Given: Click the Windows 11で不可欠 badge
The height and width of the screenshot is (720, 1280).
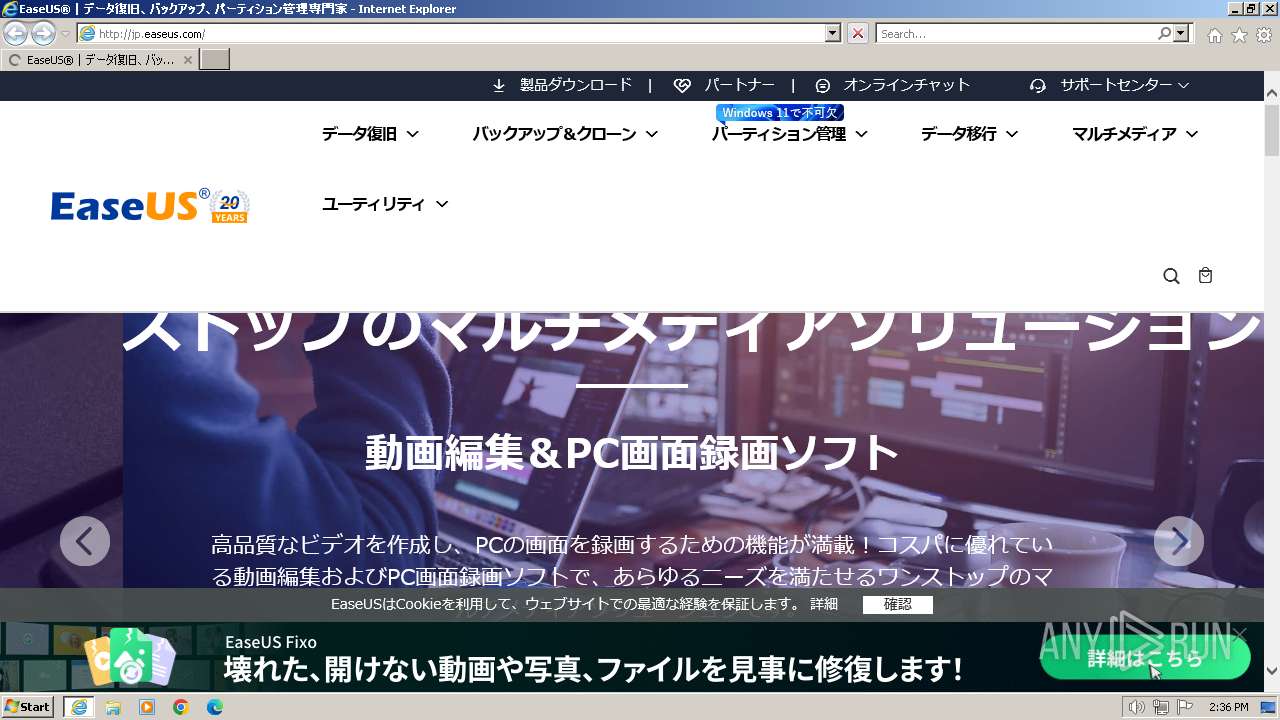Looking at the screenshot, I should [x=780, y=113].
